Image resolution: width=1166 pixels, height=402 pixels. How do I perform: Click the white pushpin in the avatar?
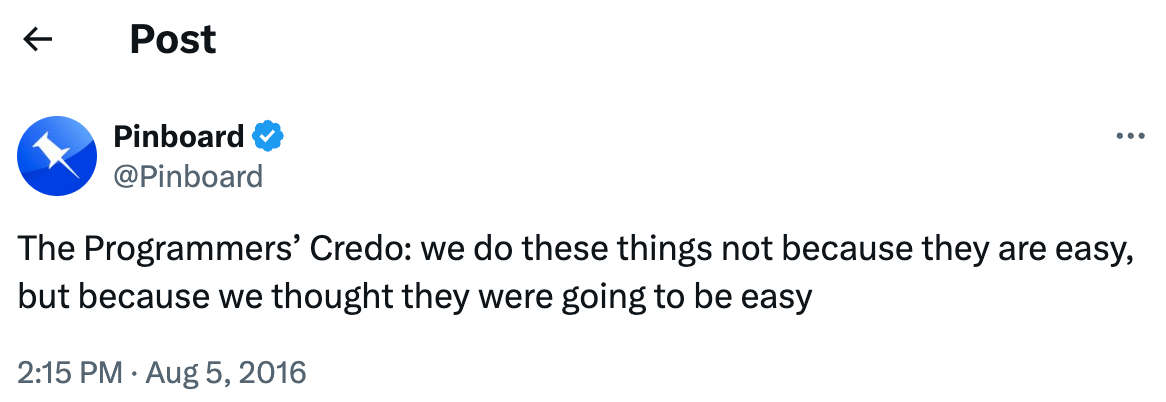tap(55, 152)
